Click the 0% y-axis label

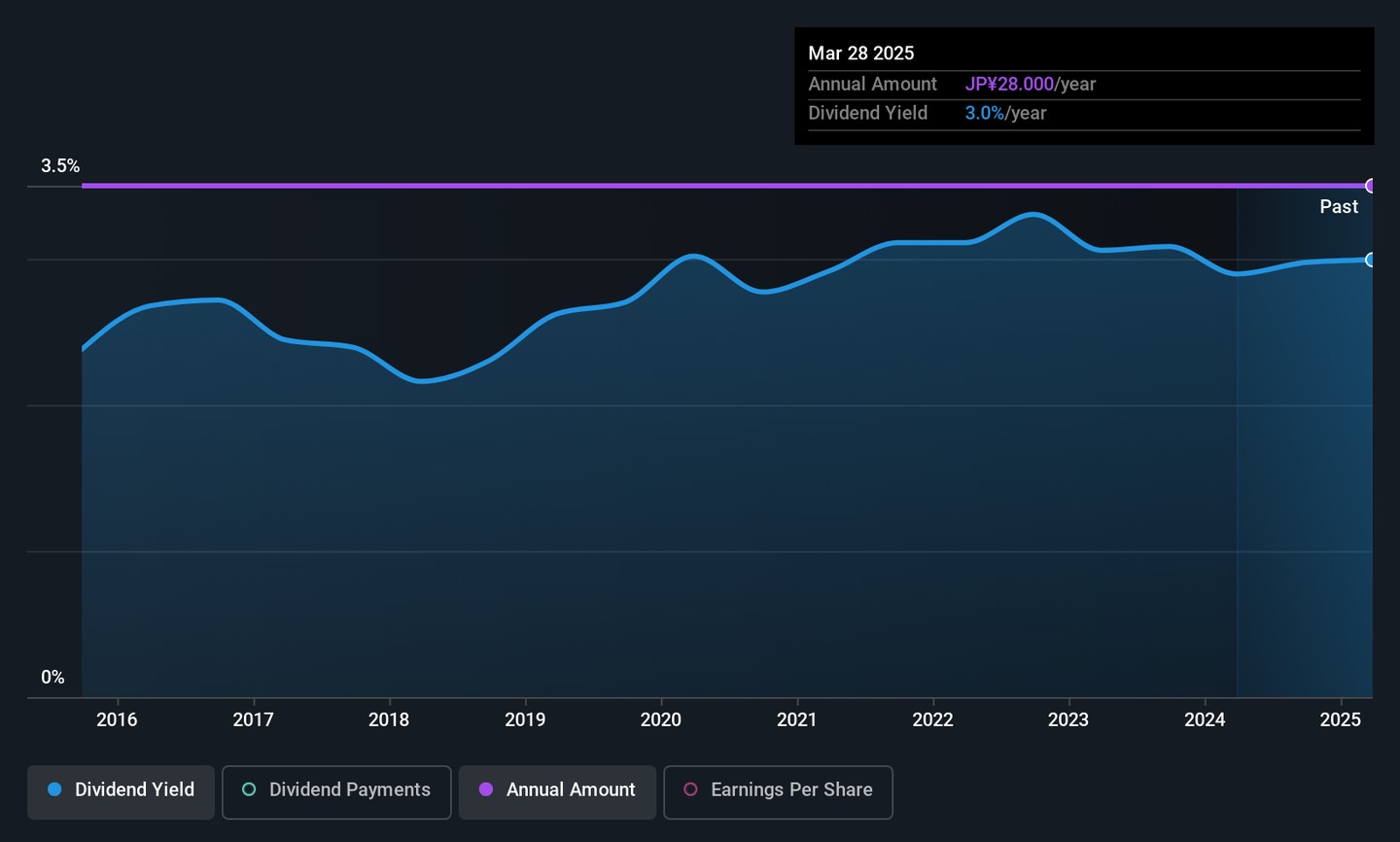click(x=52, y=678)
